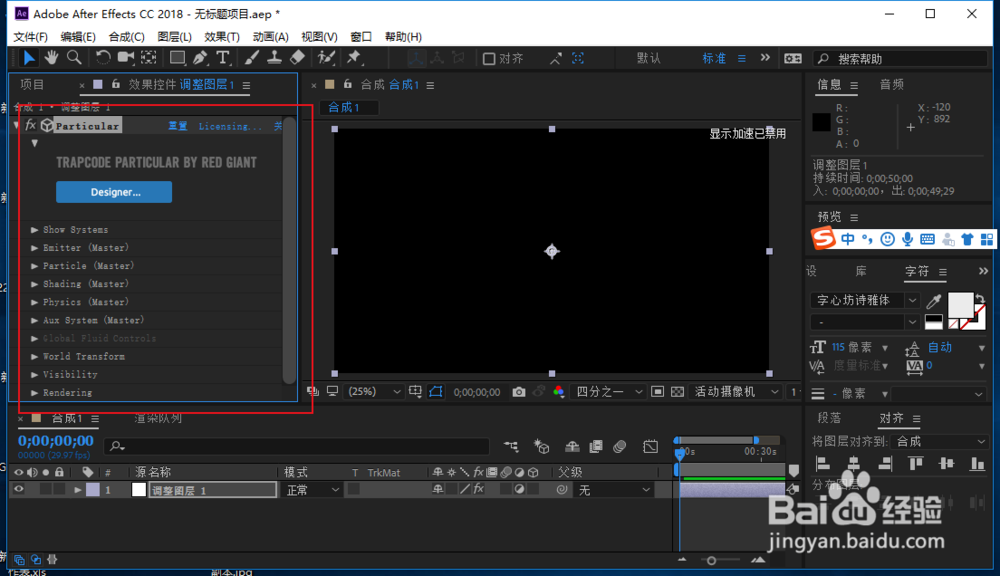This screenshot has height=576, width=1000.
Task: Select the Rotation tool
Action: click(103, 58)
